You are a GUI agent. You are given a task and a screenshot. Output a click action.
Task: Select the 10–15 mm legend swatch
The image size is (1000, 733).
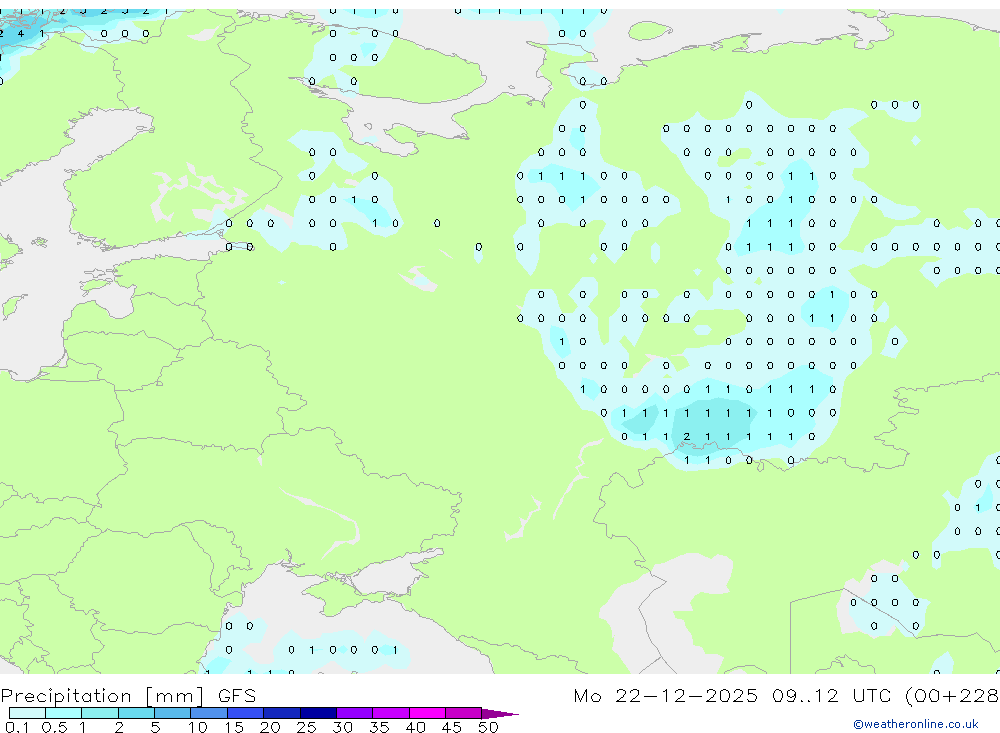[209, 713]
